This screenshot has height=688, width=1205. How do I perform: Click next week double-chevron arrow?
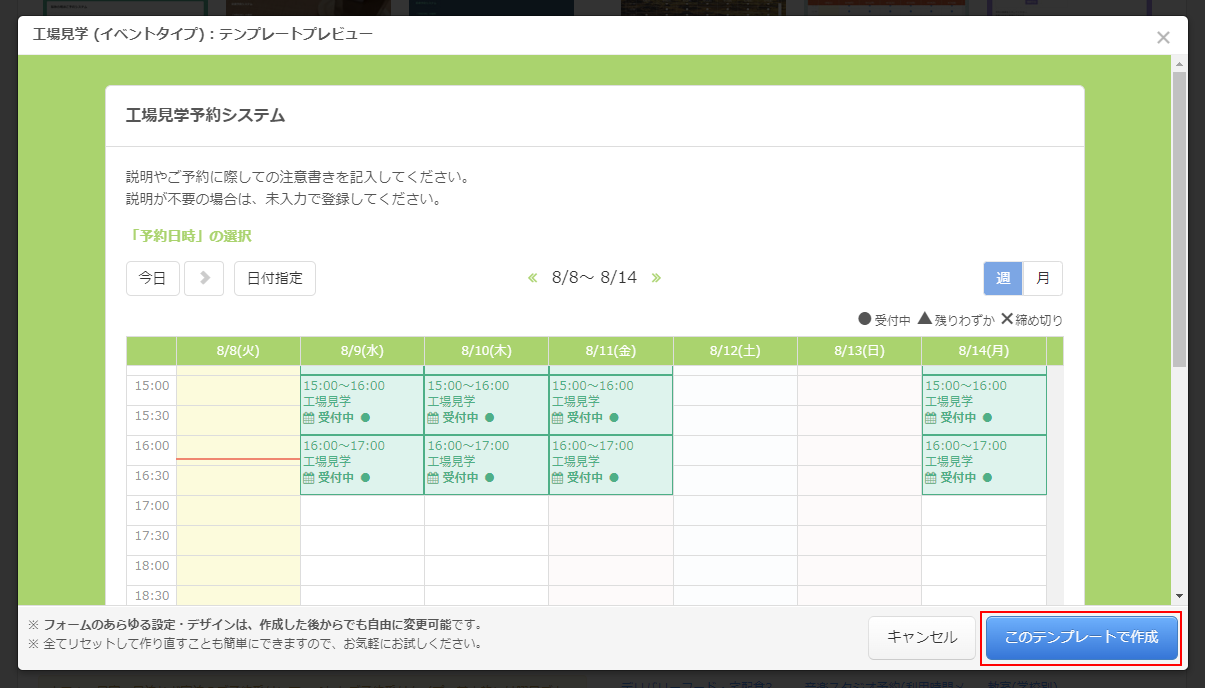(x=656, y=278)
